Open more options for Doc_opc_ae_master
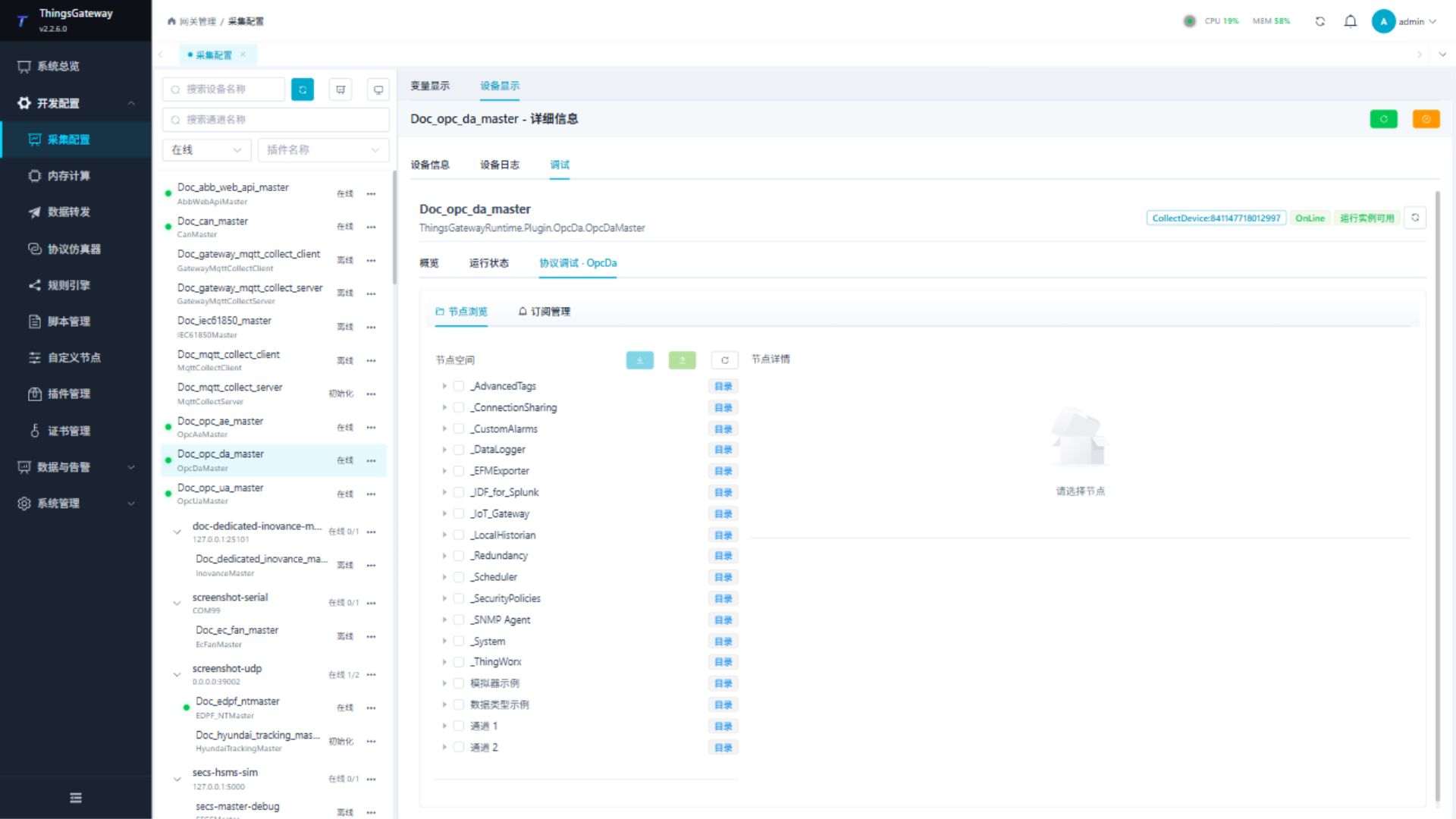The width and height of the screenshot is (1456, 819). 371,427
